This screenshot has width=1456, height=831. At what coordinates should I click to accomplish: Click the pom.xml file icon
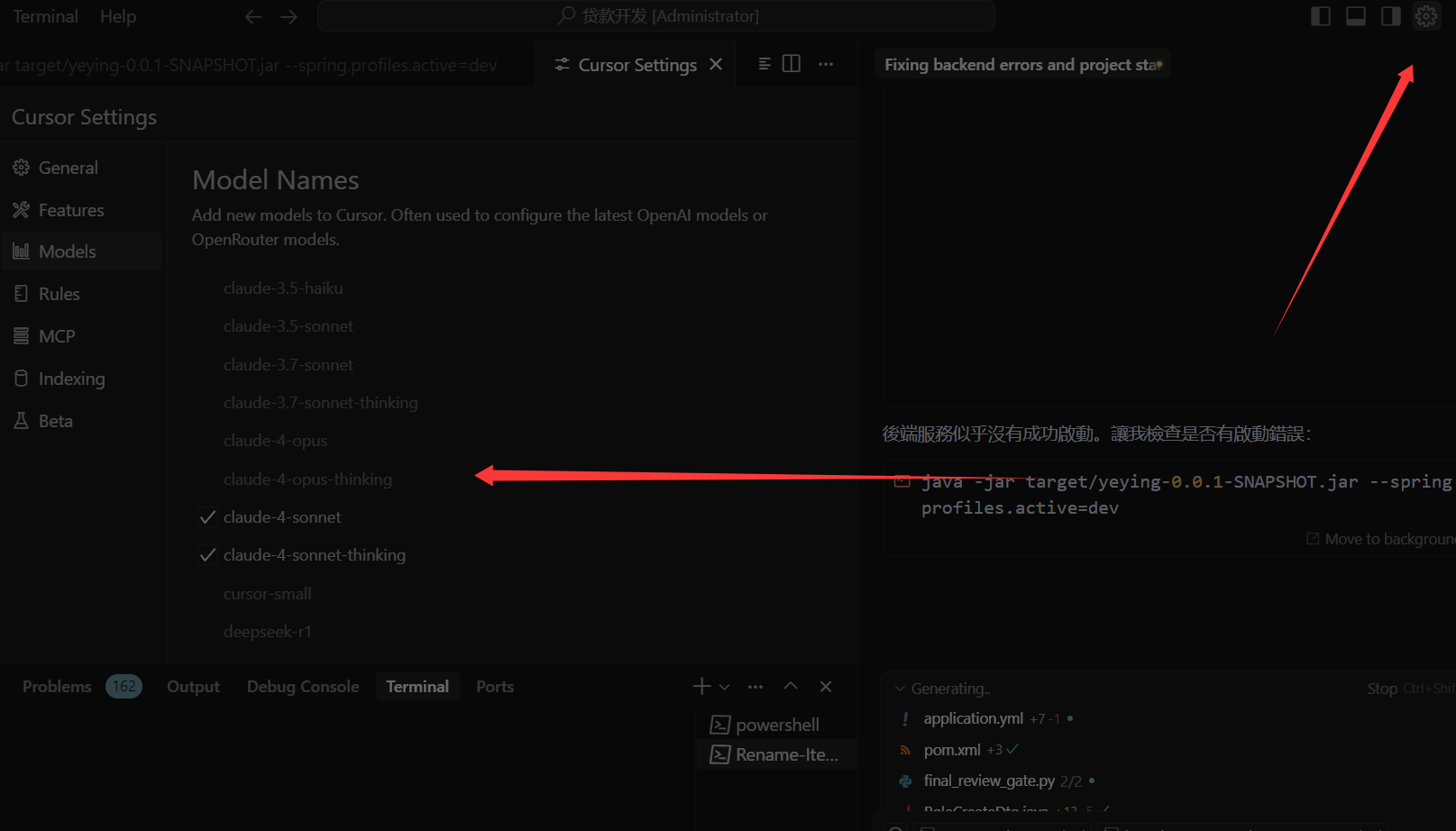[x=905, y=750]
